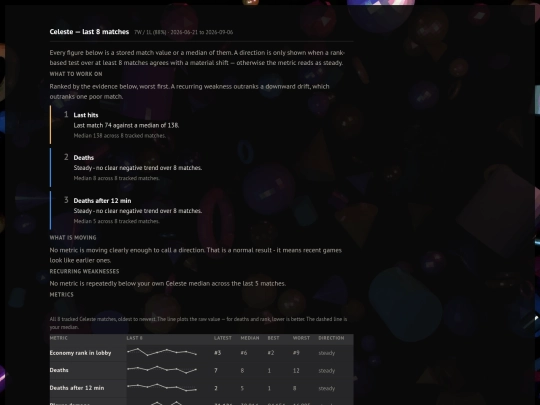Viewport: 540px width, 405px height.
Task: Click 'steady' direction in Deaths after 12 min row
Action: [x=326, y=388]
